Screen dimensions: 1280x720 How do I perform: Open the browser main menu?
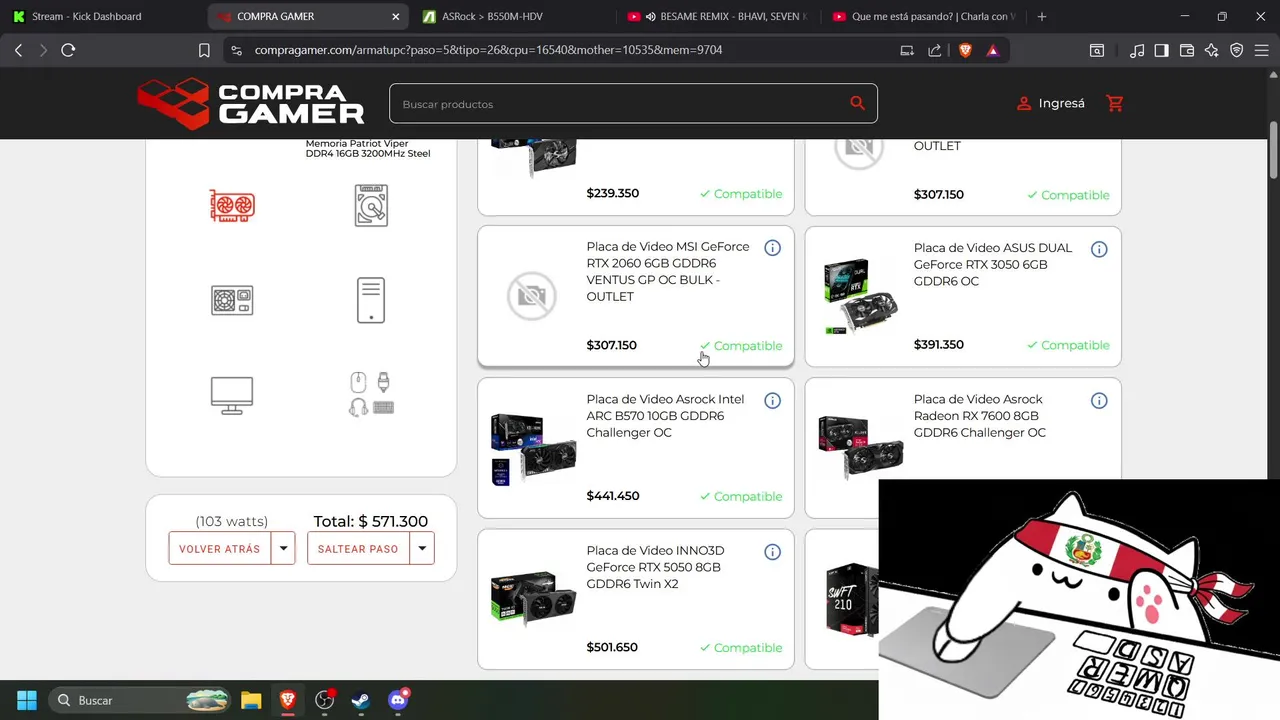click(1262, 50)
